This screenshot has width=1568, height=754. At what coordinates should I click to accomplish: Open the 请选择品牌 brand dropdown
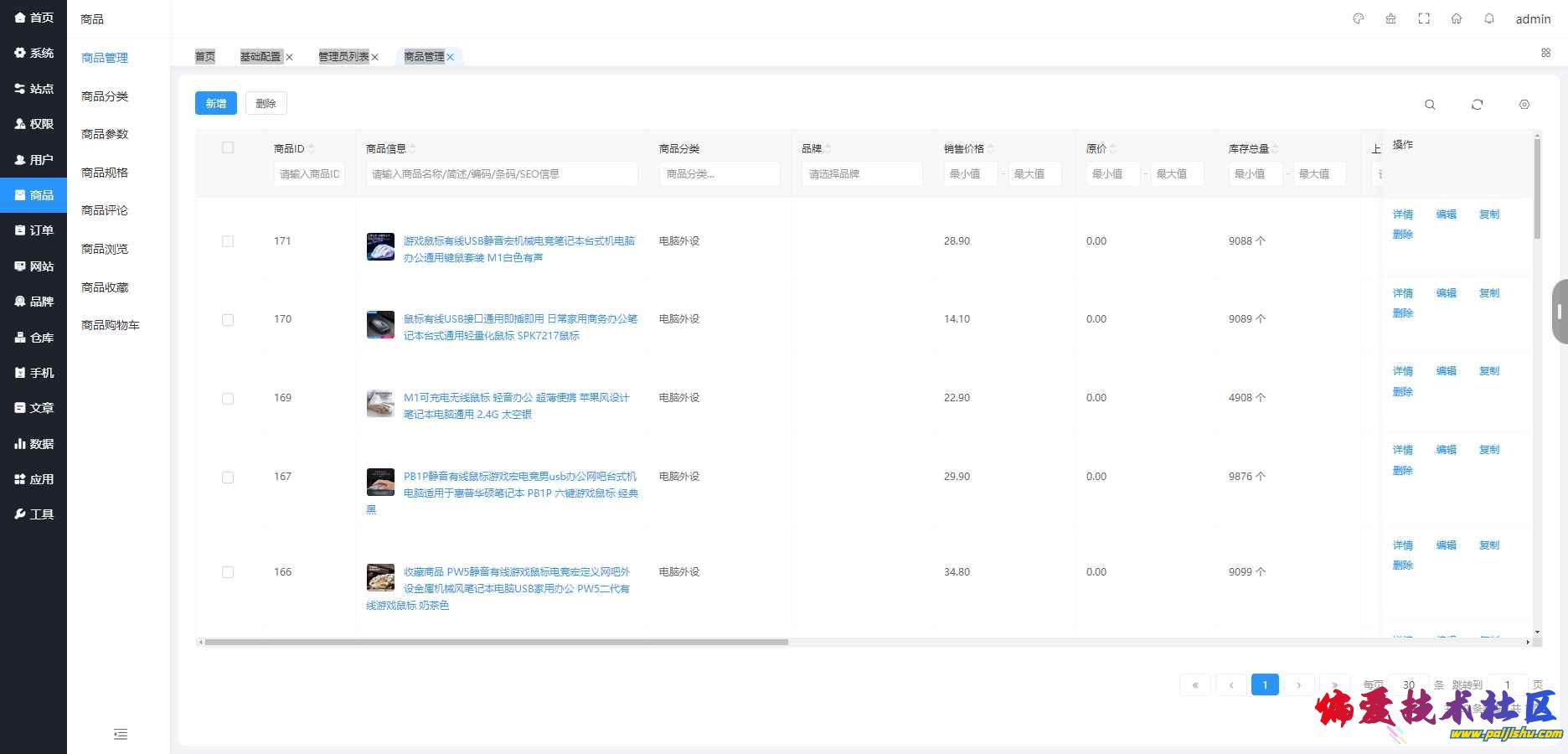coord(861,174)
